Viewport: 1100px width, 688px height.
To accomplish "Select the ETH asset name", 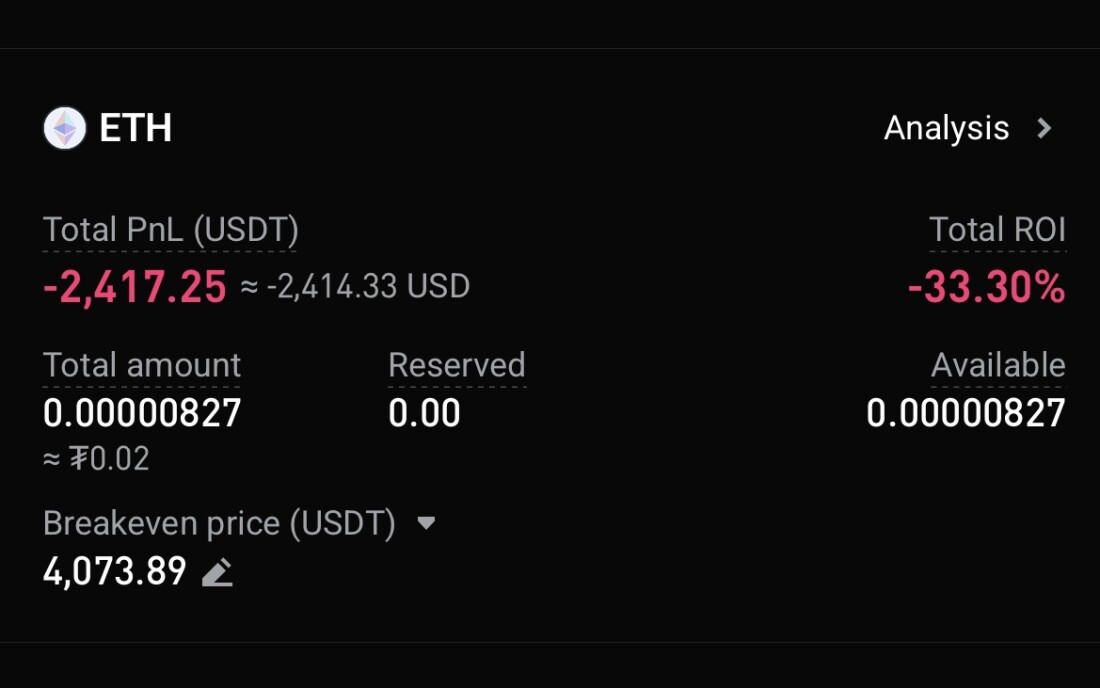I will click(136, 128).
